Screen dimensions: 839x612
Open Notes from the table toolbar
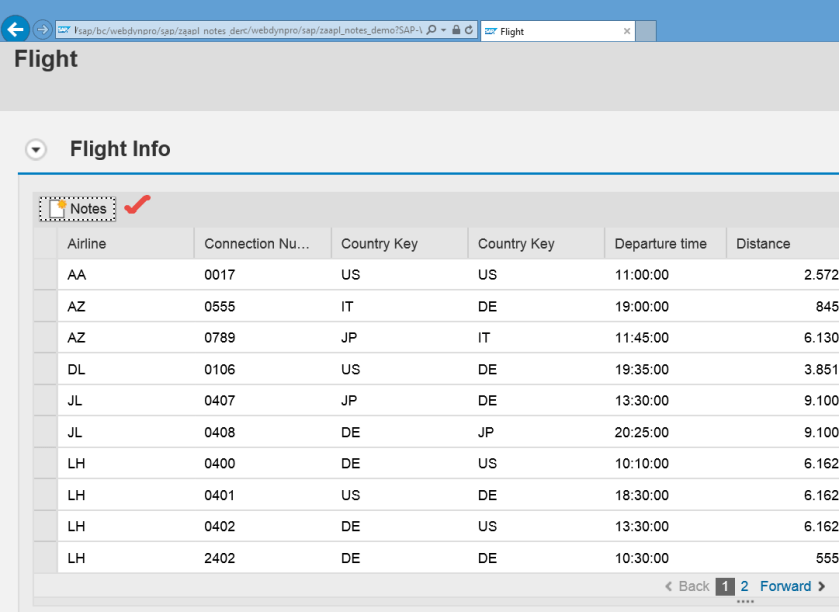point(78,208)
